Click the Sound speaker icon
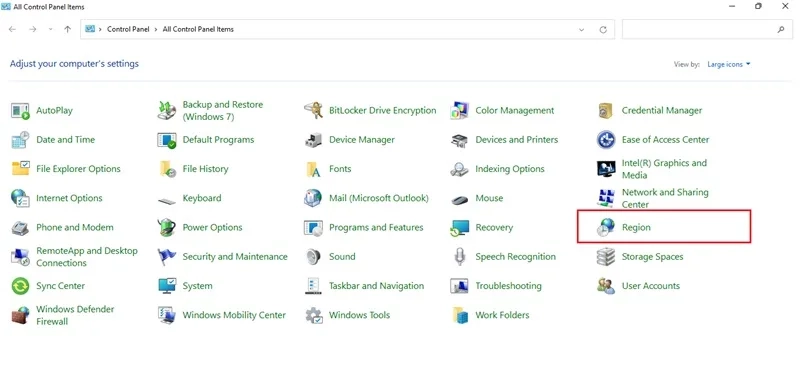Viewport: 800px width, 365px height. [x=313, y=257]
